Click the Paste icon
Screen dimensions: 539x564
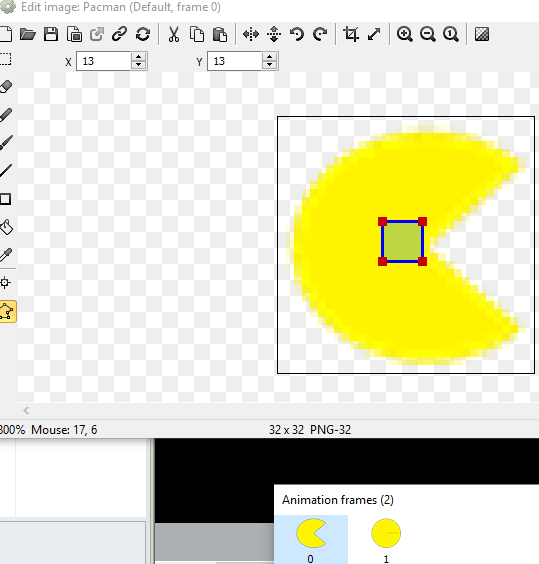[220, 34]
